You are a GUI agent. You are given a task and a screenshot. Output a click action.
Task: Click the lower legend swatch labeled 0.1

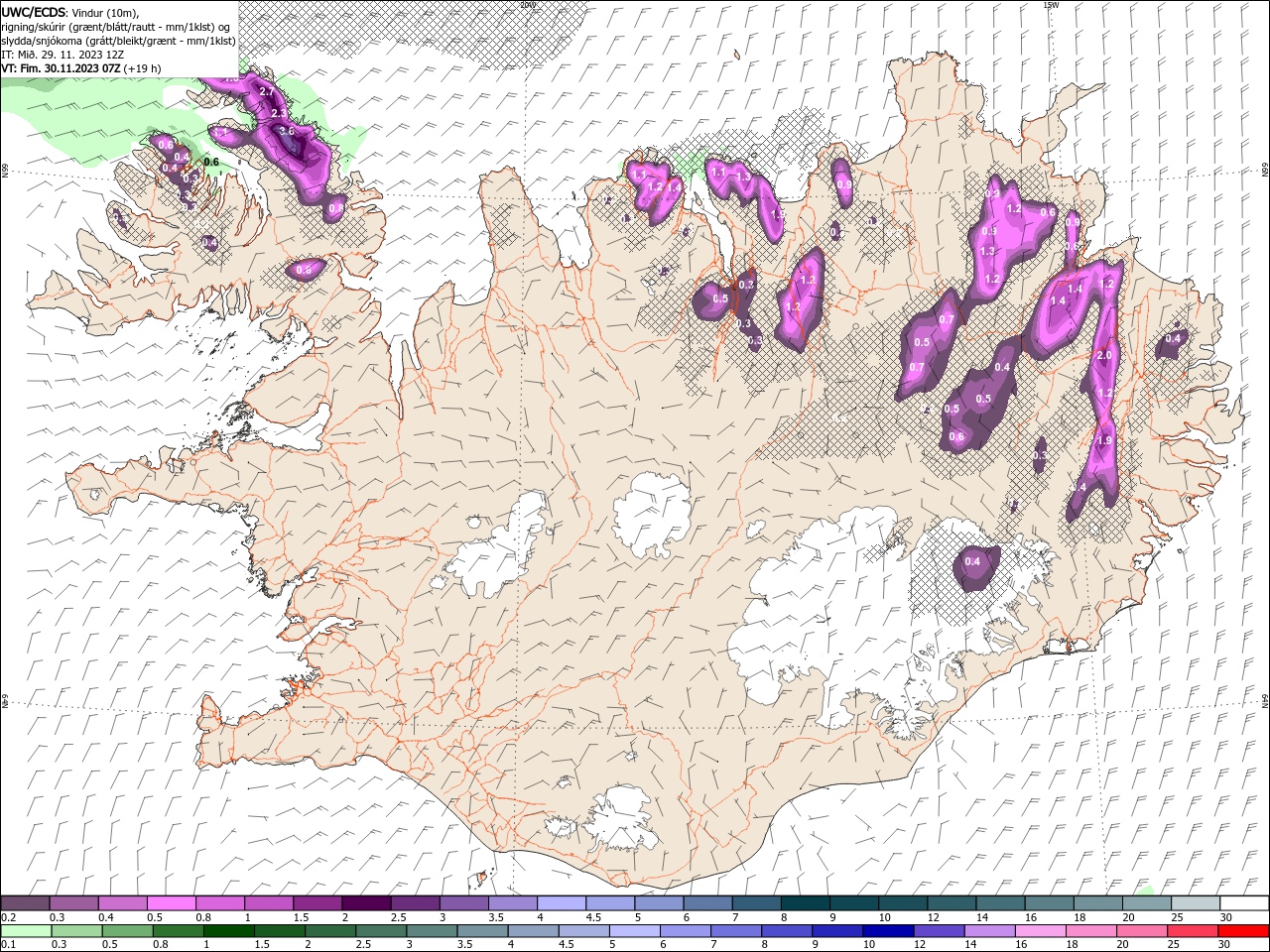(27, 931)
